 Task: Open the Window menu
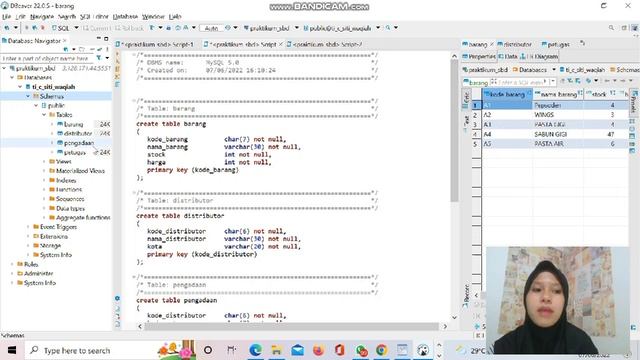tap(153, 16)
